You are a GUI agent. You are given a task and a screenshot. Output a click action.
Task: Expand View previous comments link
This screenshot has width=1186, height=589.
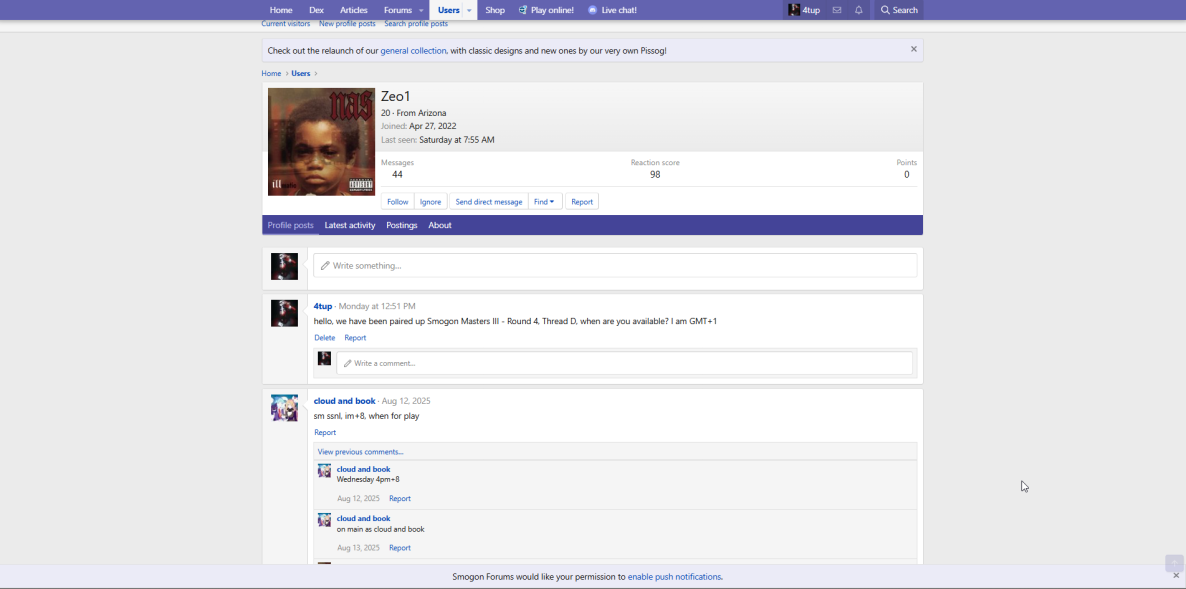361,452
